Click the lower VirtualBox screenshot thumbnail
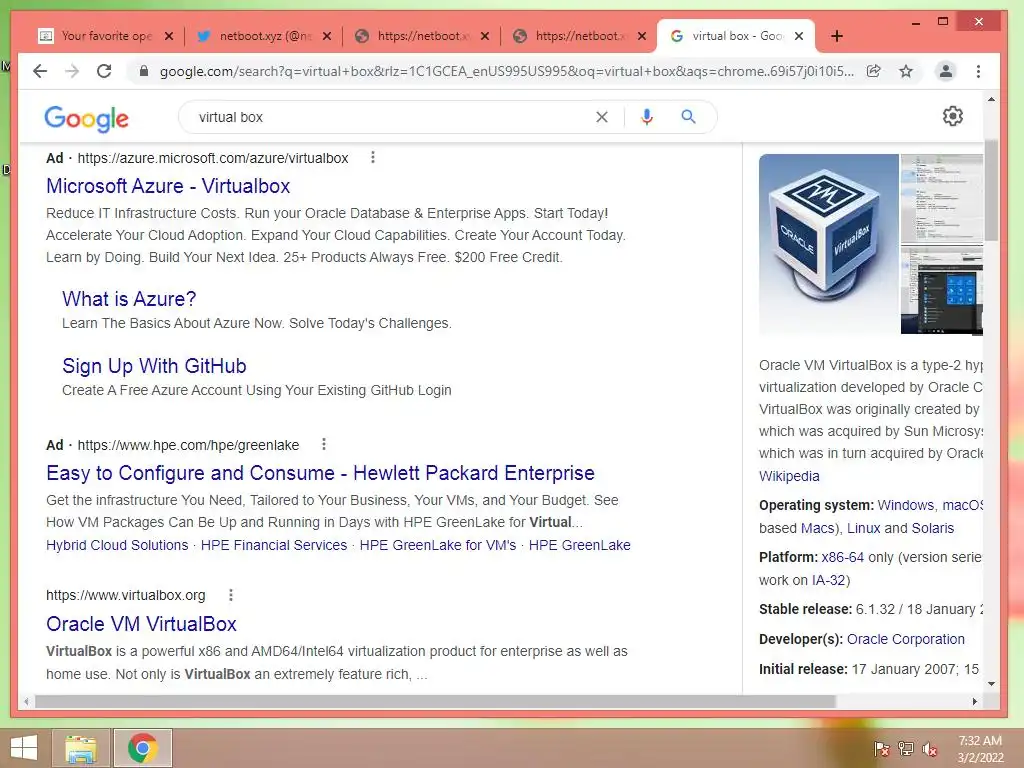The width and height of the screenshot is (1024, 768). pos(941,290)
